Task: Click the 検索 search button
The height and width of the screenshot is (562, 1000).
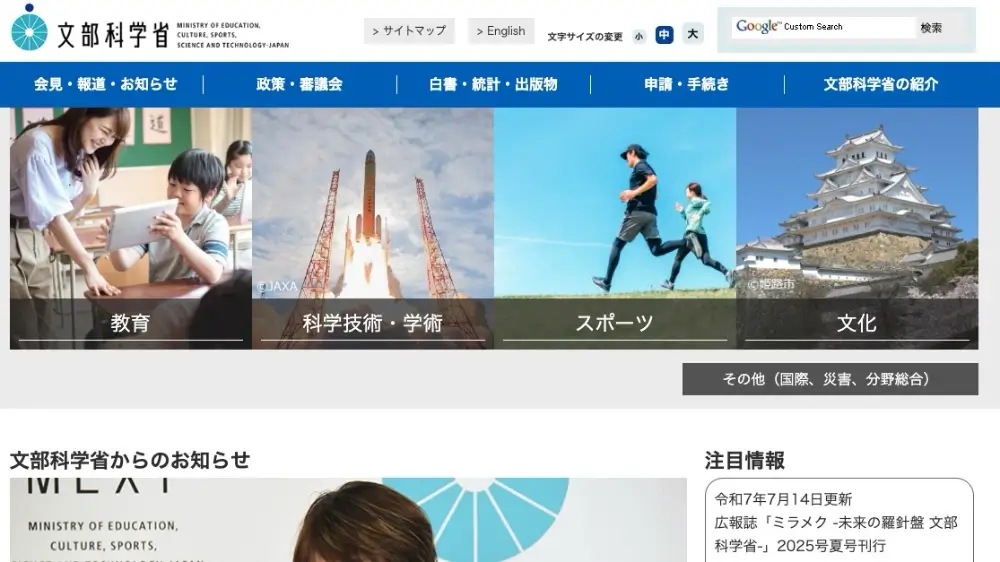Action: coord(931,27)
